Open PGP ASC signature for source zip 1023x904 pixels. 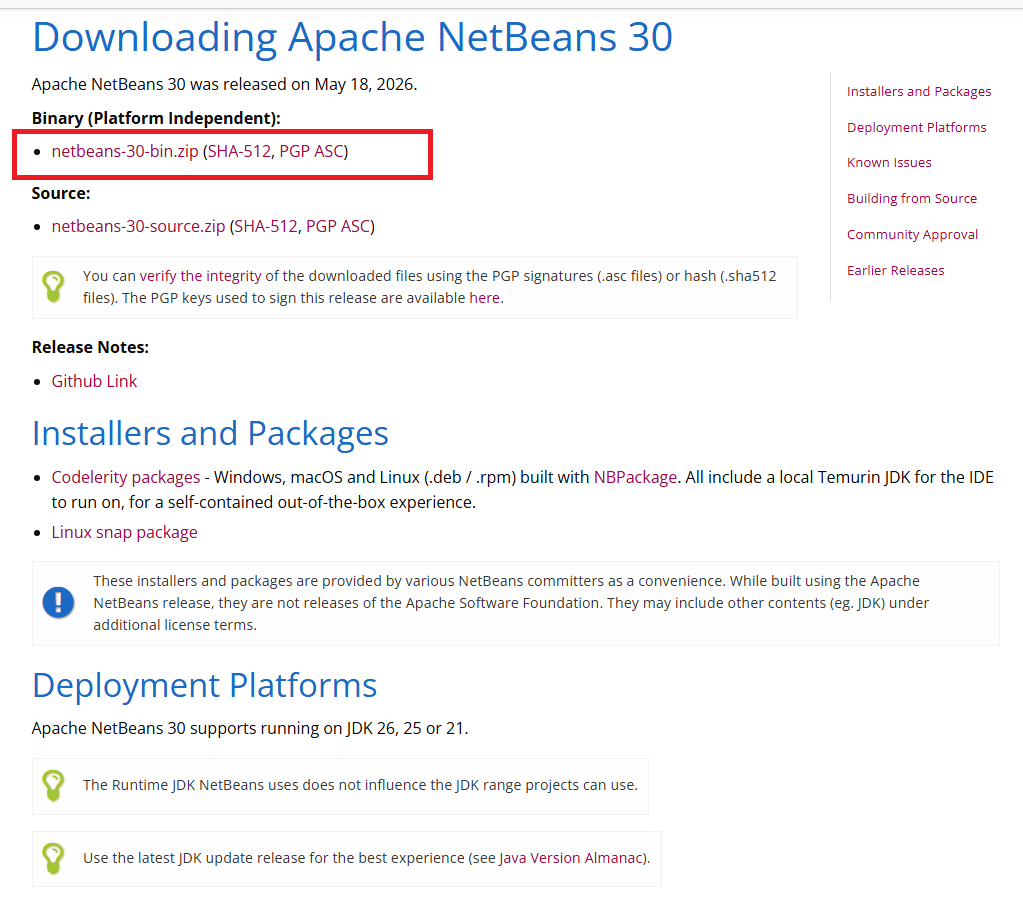(339, 226)
